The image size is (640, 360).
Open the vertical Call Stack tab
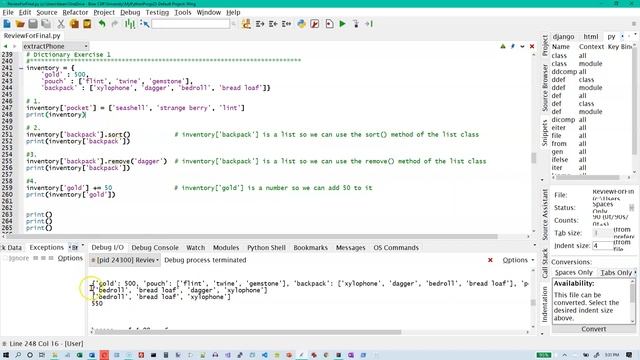(x=545, y=264)
